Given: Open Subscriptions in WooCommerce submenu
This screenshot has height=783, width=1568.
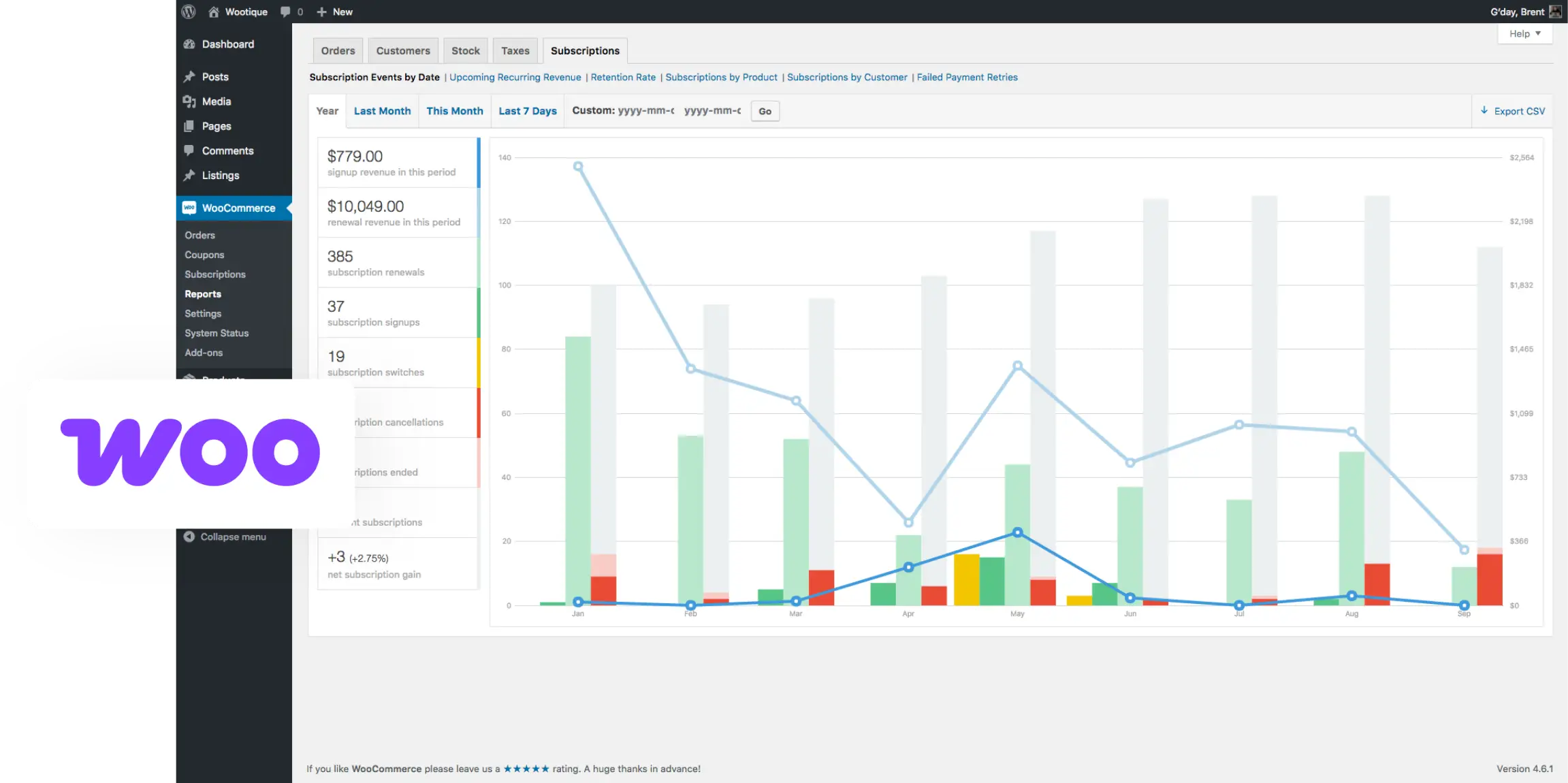Looking at the screenshot, I should pos(215,274).
